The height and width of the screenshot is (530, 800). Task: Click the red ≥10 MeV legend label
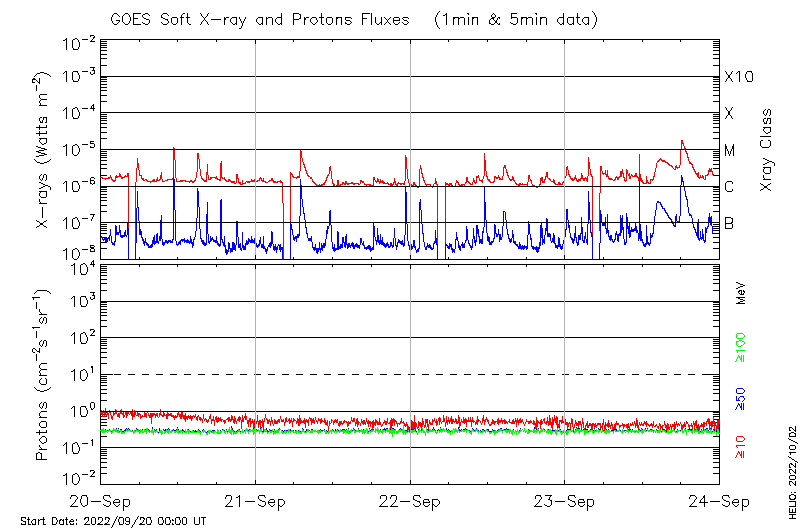pos(741,445)
